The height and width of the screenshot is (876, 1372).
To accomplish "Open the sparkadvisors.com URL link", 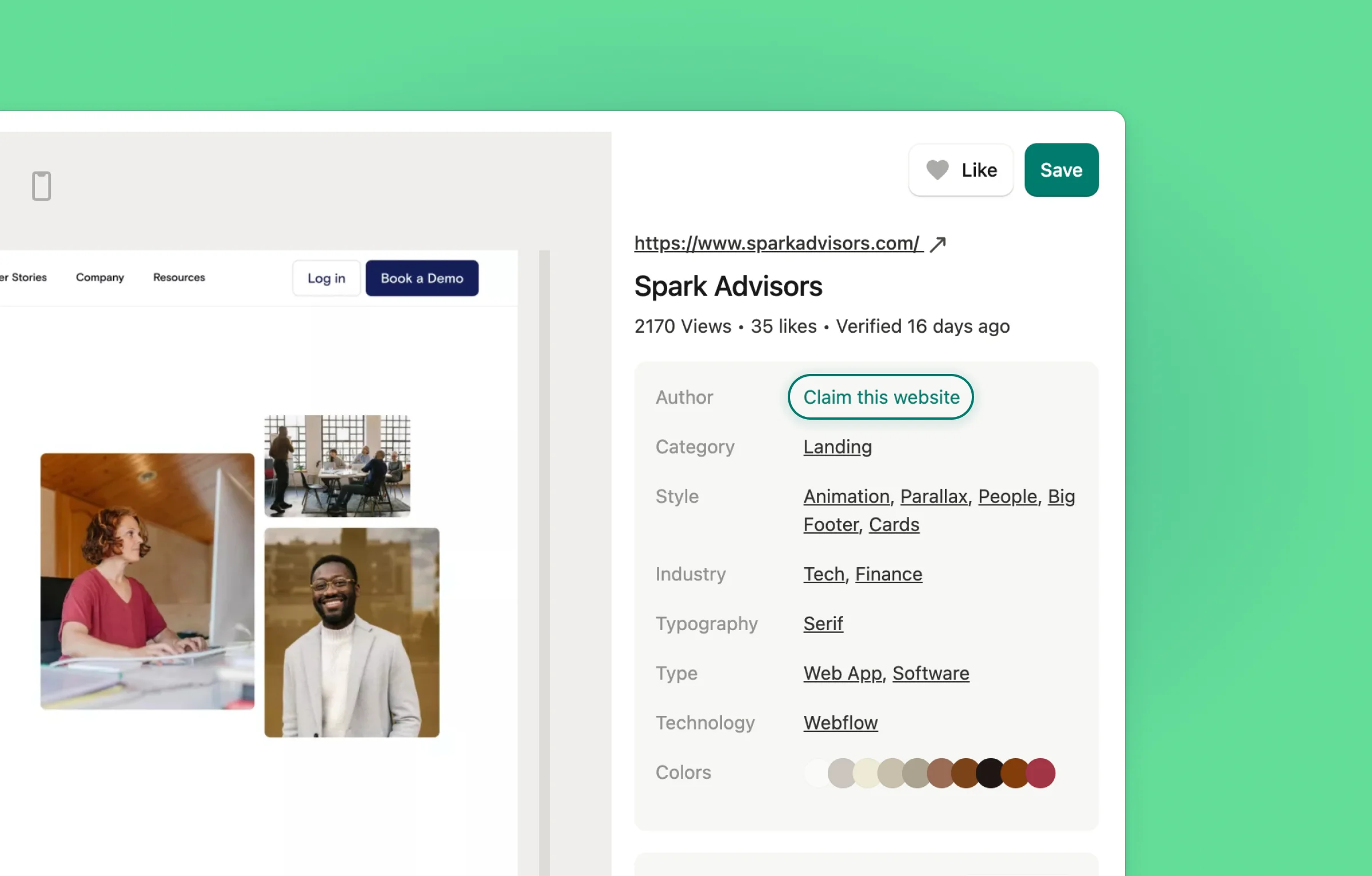I will coord(778,244).
